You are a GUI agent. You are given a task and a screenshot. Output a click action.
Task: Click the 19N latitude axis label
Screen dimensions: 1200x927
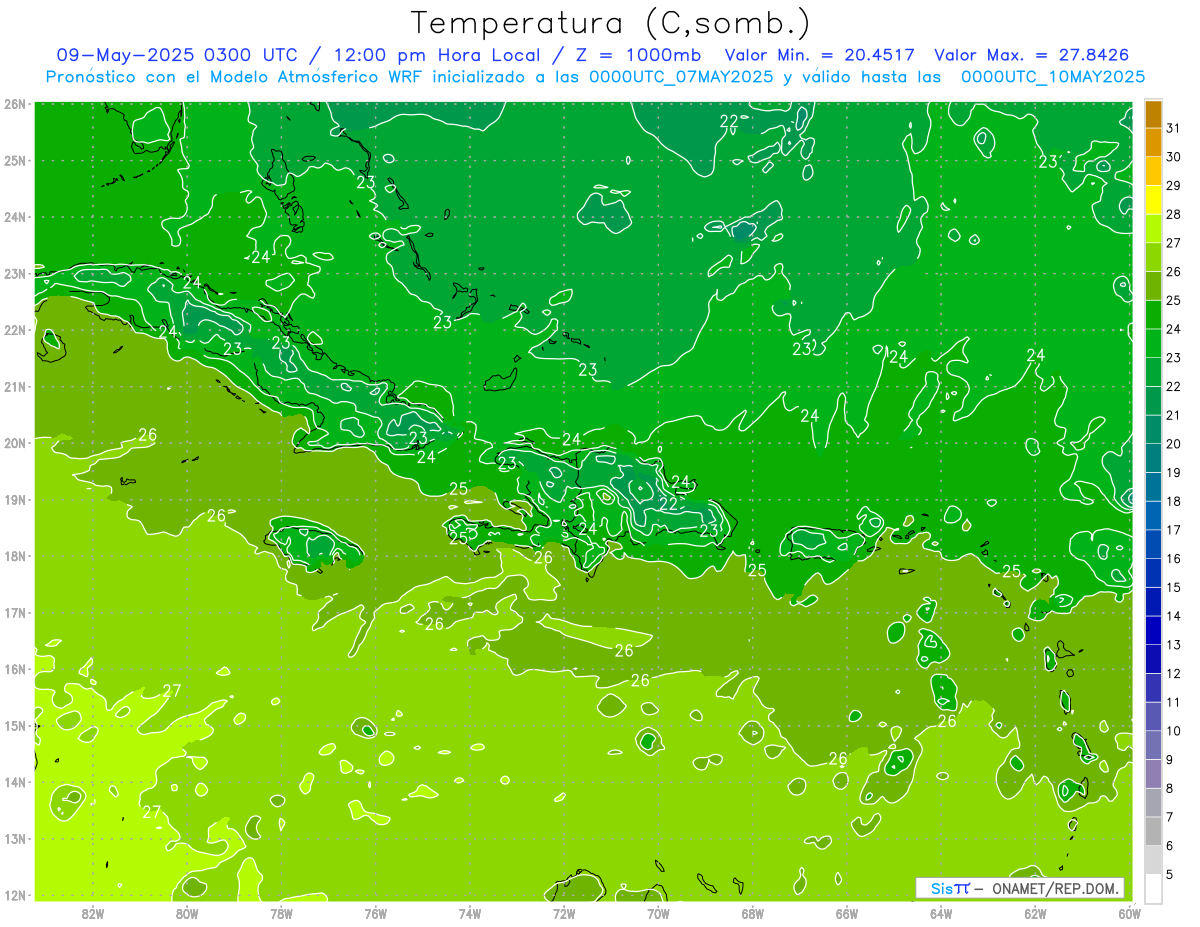click(x=15, y=500)
